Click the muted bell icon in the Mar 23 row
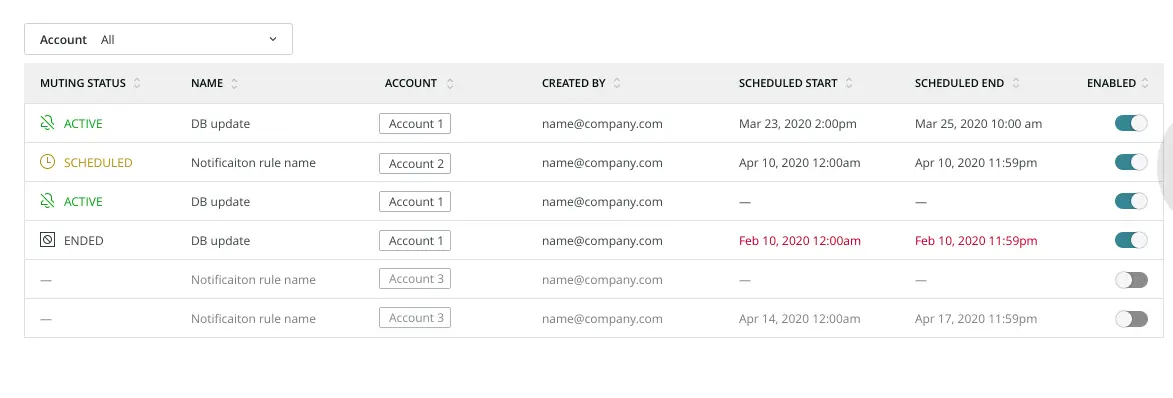The image size is (1173, 398). tap(47, 123)
